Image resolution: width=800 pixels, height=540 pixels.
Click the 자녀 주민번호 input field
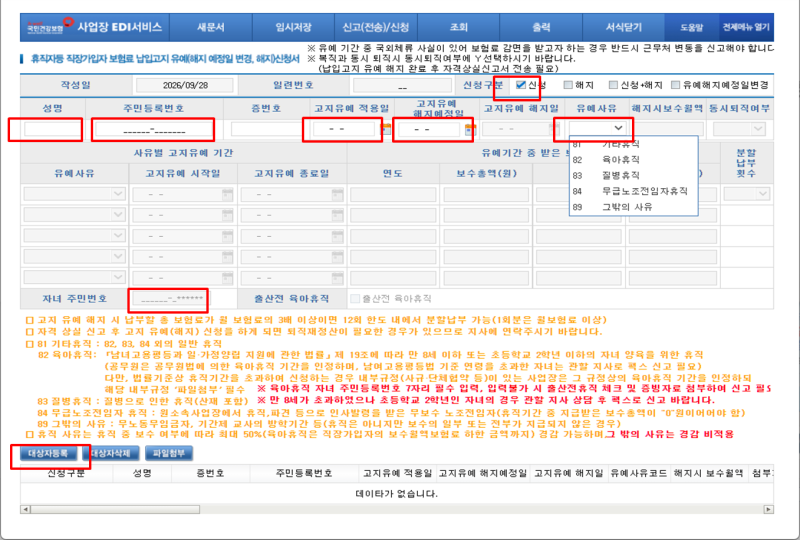point(169,299)
